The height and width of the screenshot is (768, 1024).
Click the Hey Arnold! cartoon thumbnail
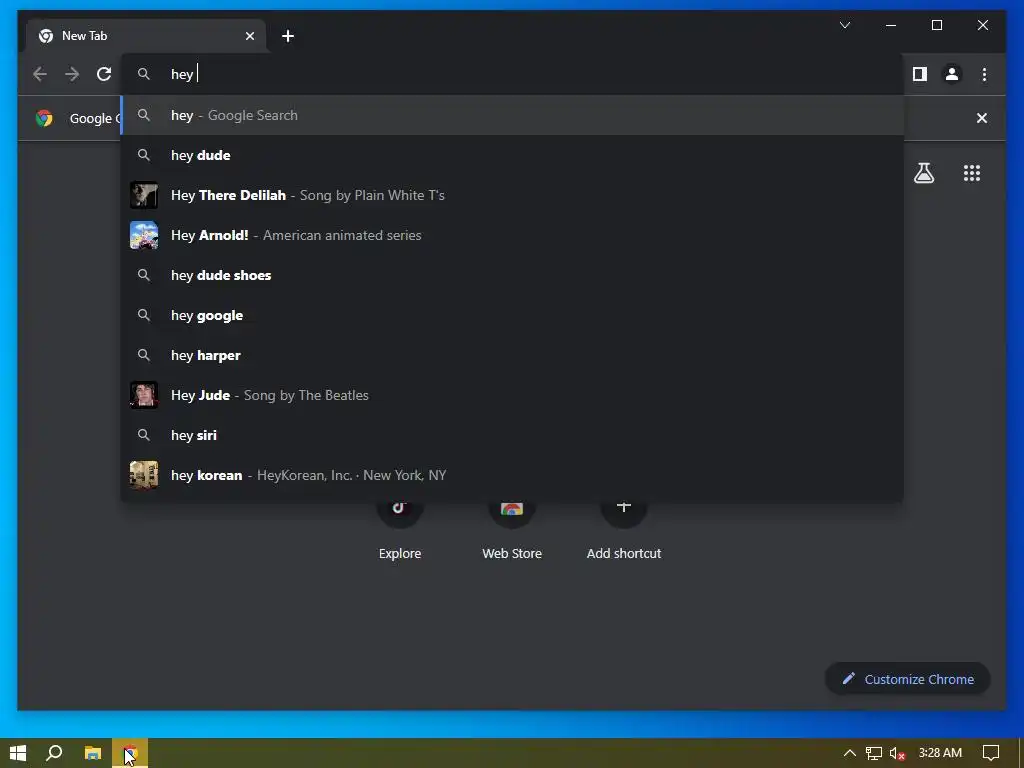pos(144,235)
